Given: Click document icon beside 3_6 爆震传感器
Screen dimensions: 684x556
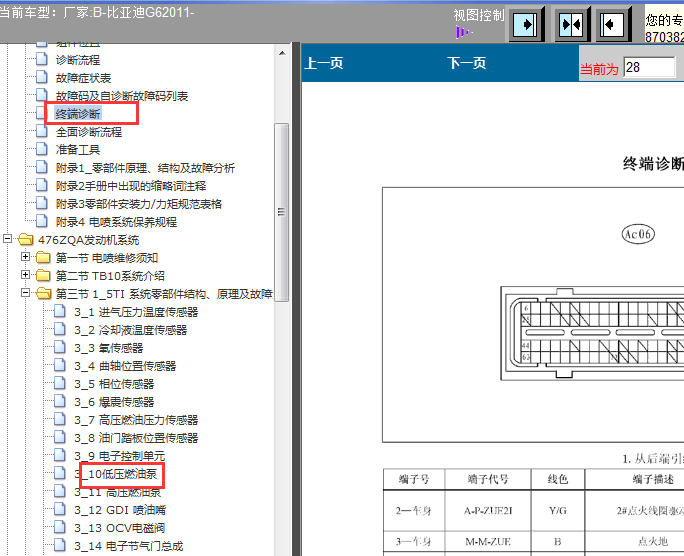Looking at the screenshot, I should 60,401.
